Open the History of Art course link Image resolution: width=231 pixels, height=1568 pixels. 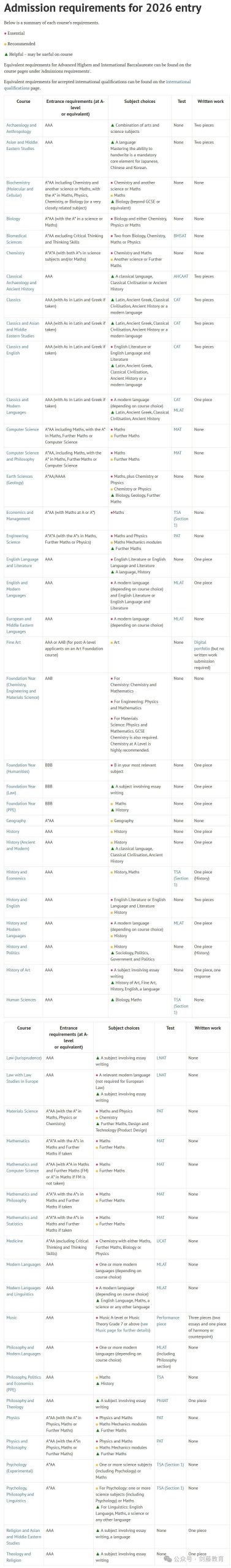[x=18, y=970]
